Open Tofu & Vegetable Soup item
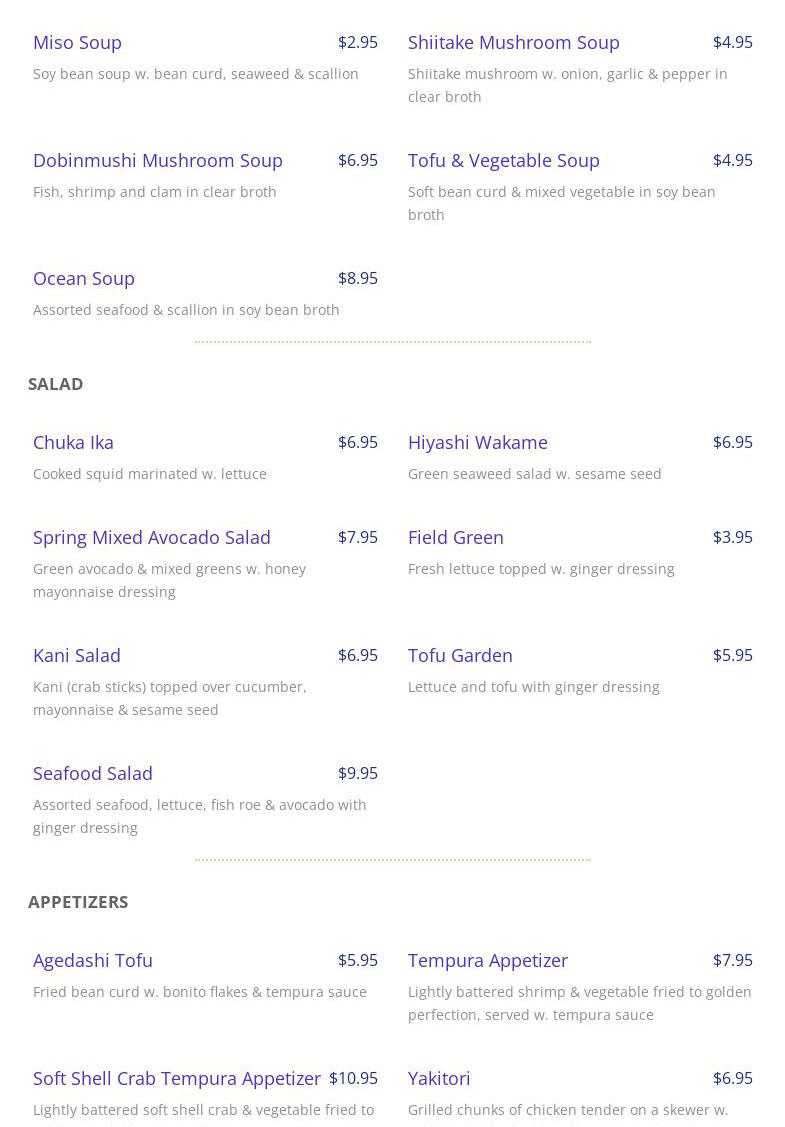Screen dimensions: 785x1127 click(503, 160)
